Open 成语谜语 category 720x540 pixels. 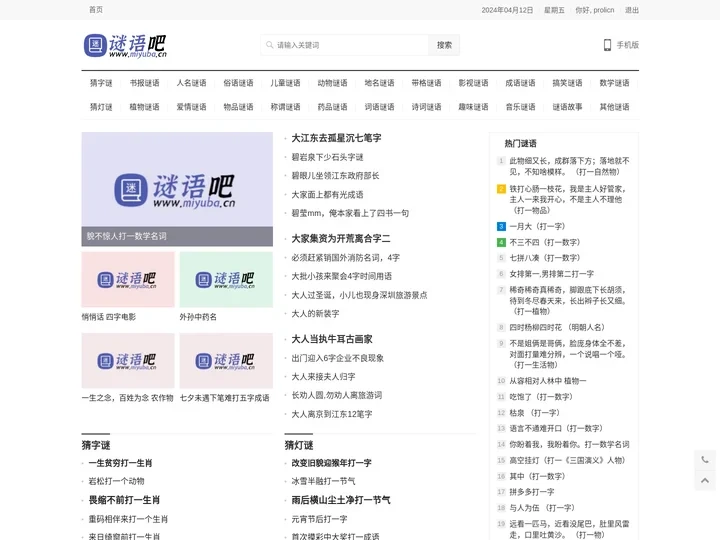520,83
